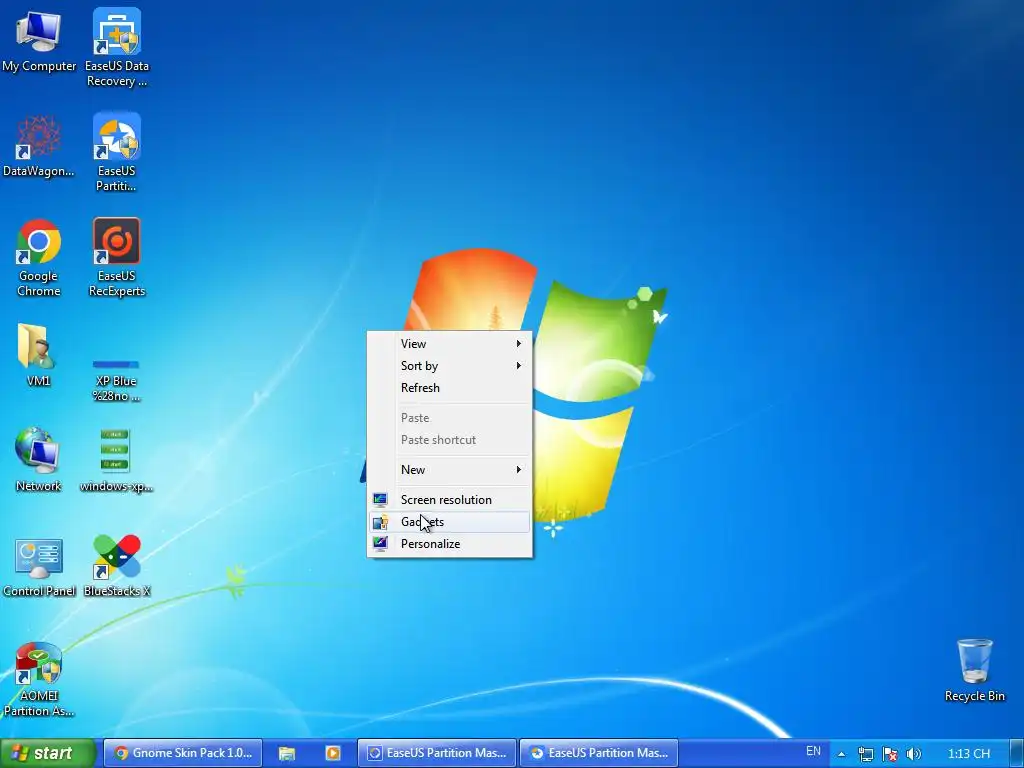Switch to first EaseUS Partition Master taskbar button
Image resolution: width=1024 pixels, height=768 pixels.
click(437, 753)
